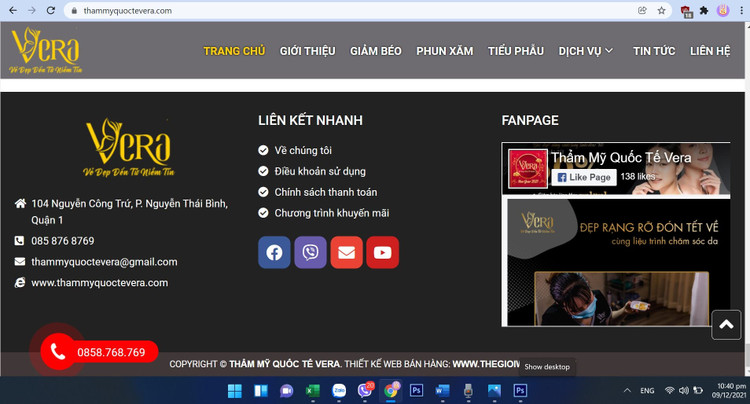The image size is (750, 404).
Task: Click the browser address bar
Action: (350, 10)
